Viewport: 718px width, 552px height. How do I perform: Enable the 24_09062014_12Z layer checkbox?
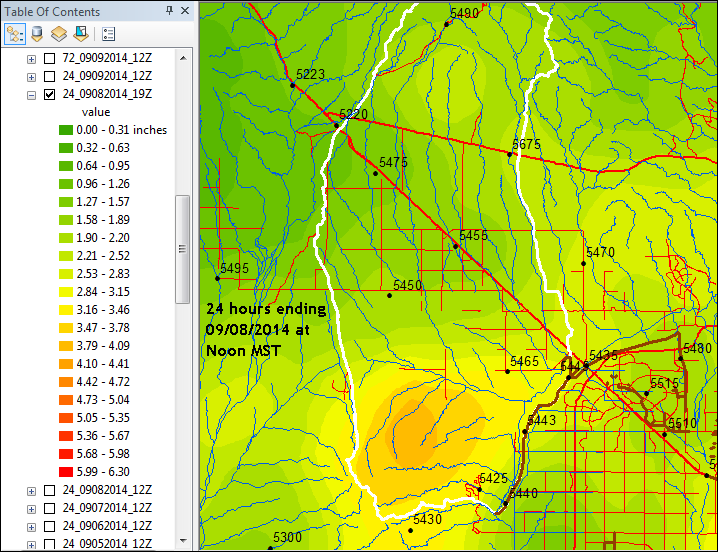tap(49, 526)
